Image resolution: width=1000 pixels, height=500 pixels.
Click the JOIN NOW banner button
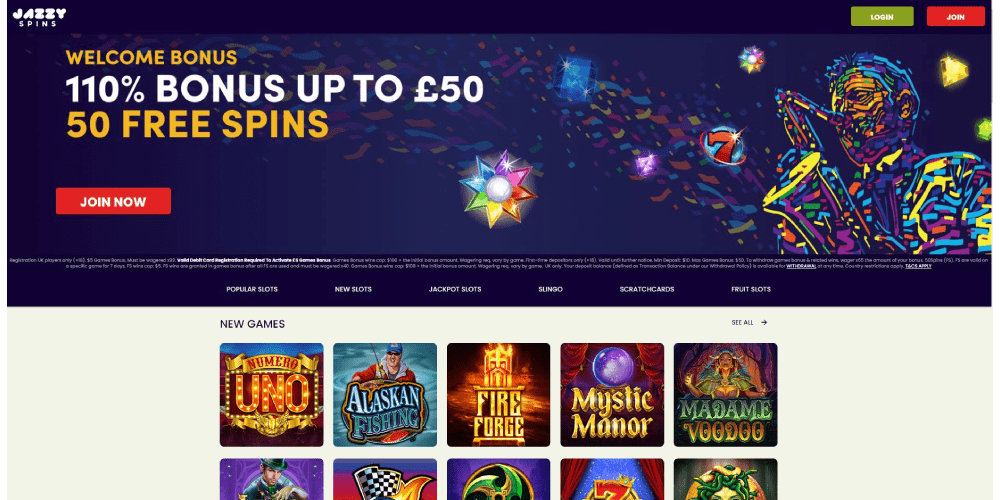(114, 202)
